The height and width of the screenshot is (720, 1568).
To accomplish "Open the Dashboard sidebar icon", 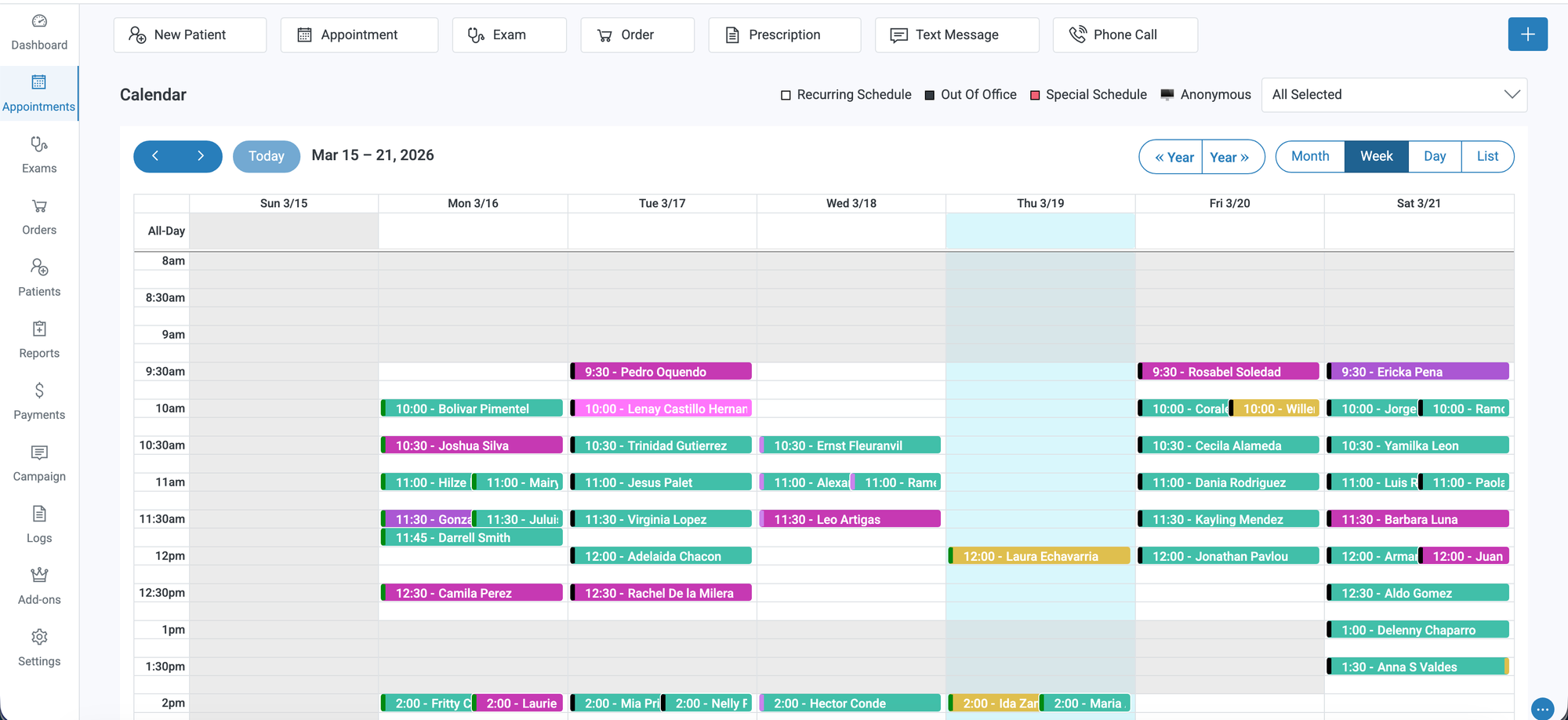I will tap(39, 21).
